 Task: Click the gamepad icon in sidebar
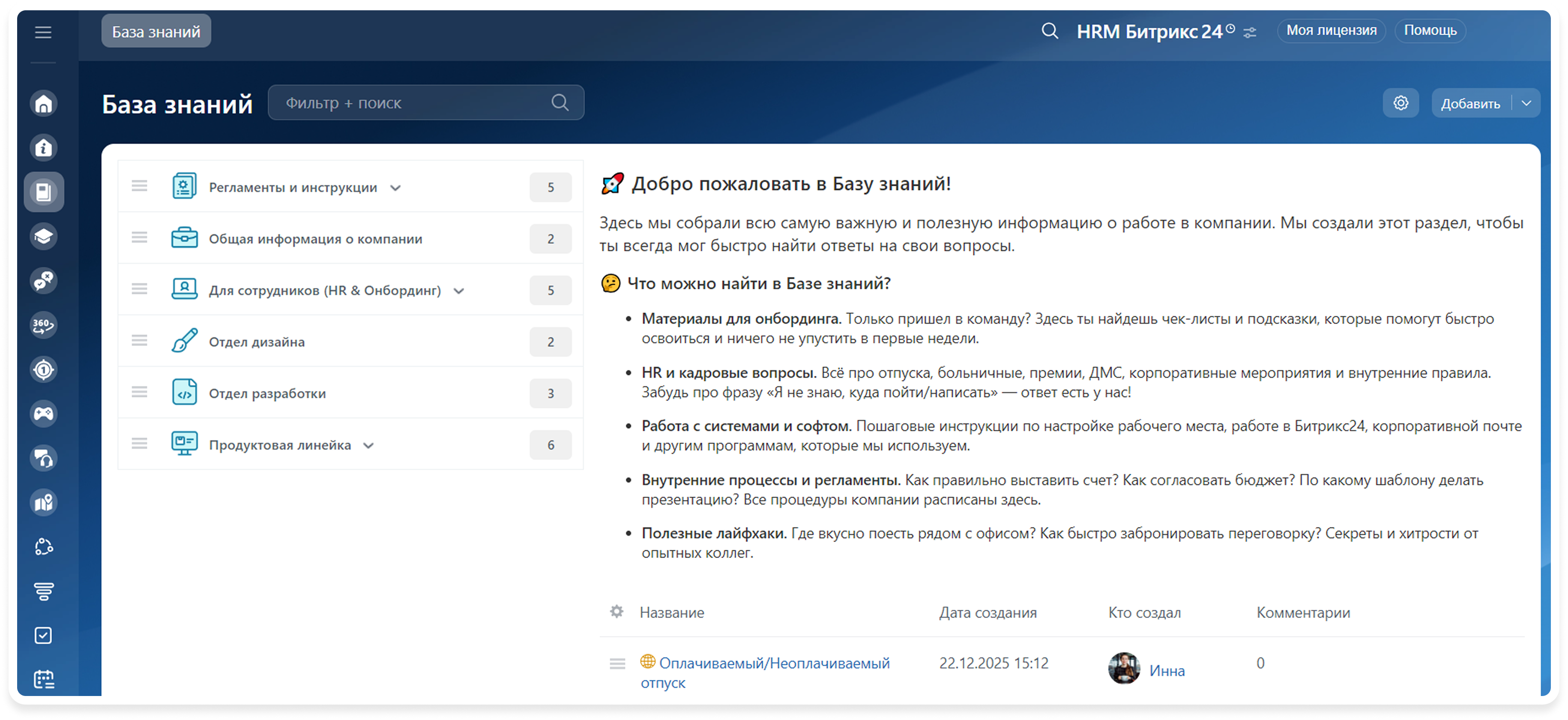(44, 414)
